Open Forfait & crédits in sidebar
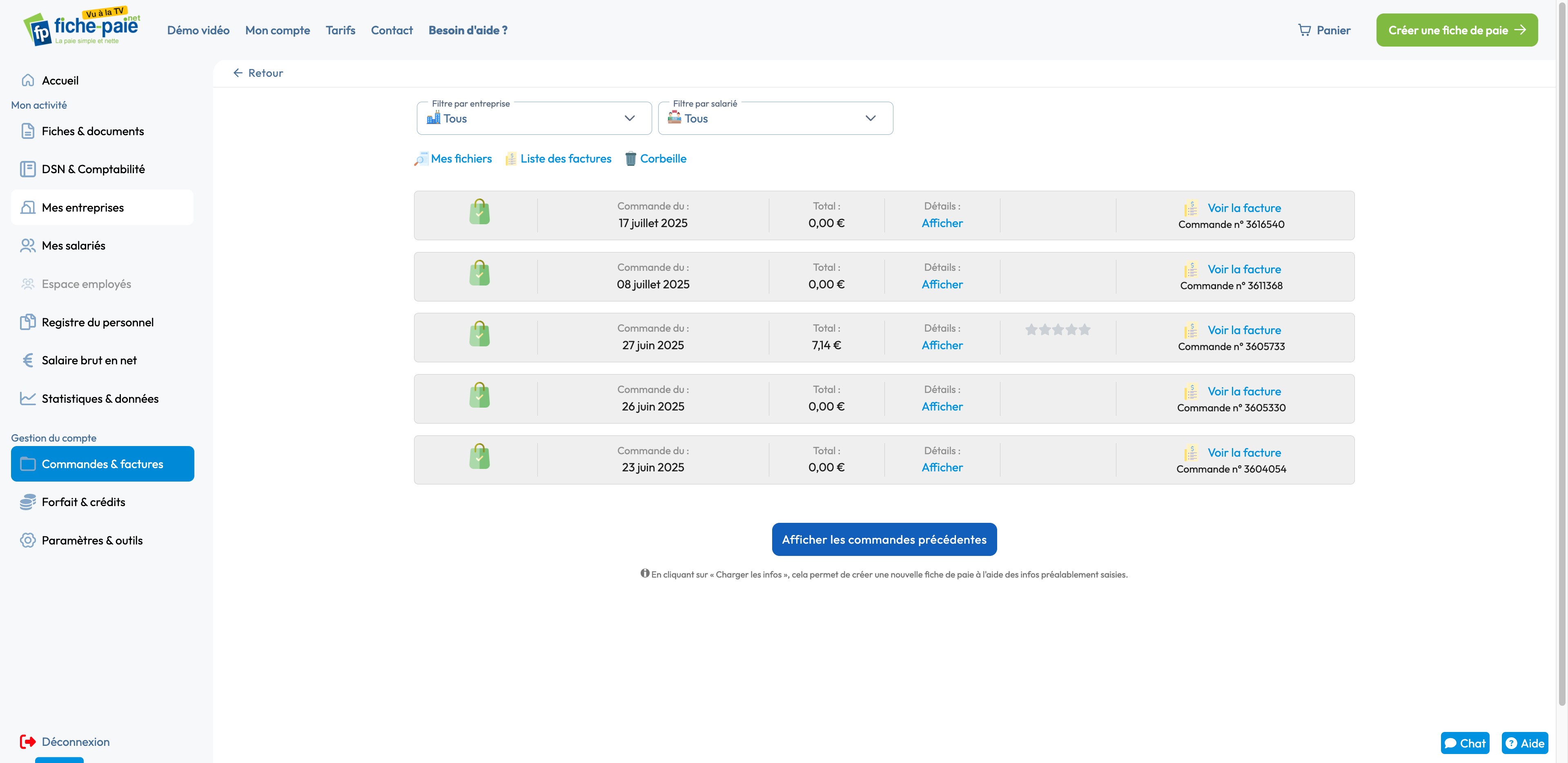The width and height of the screenshot is (1568, 763). [x=83, y=502]
